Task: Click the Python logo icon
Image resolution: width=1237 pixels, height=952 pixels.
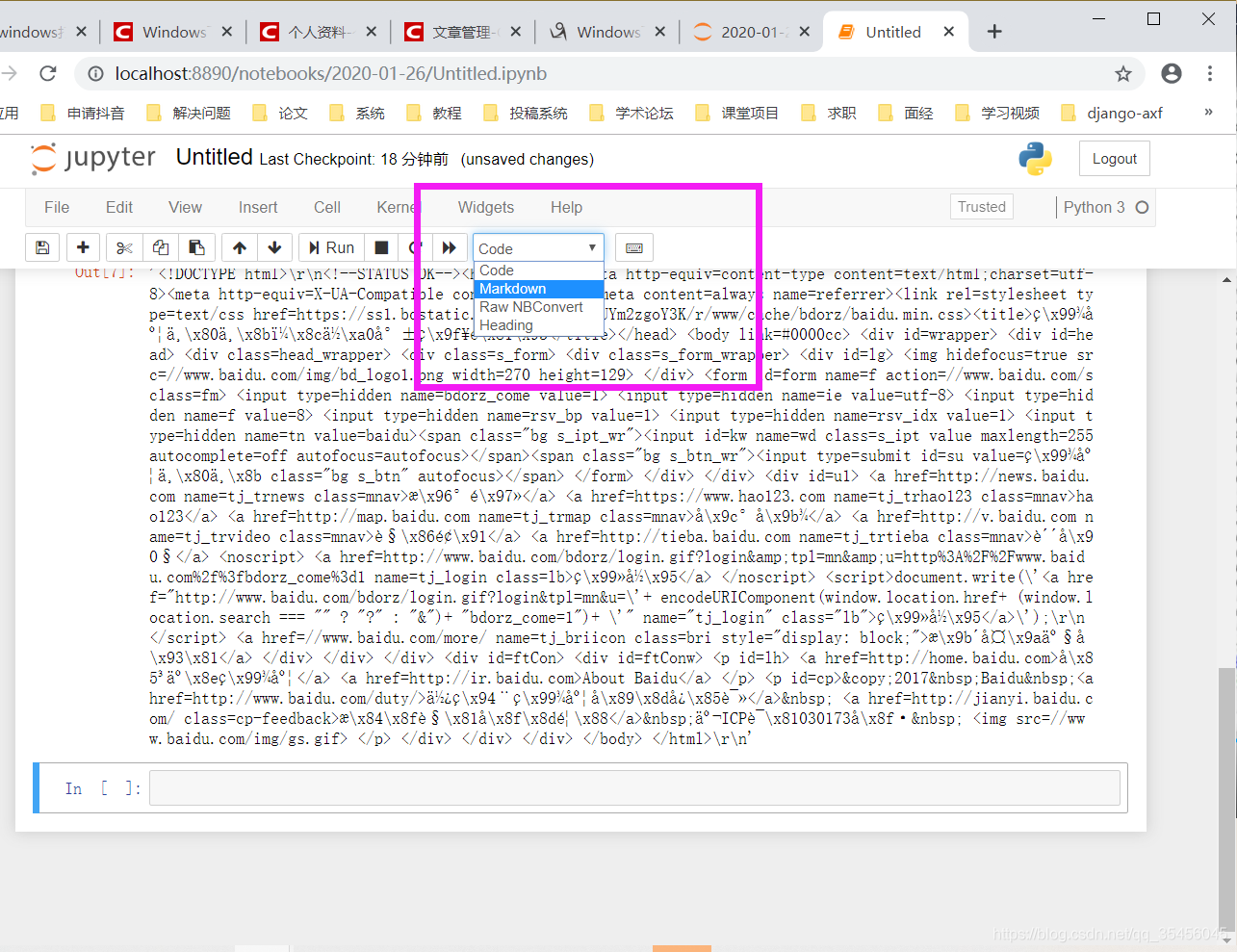Action: point(1036,159)
